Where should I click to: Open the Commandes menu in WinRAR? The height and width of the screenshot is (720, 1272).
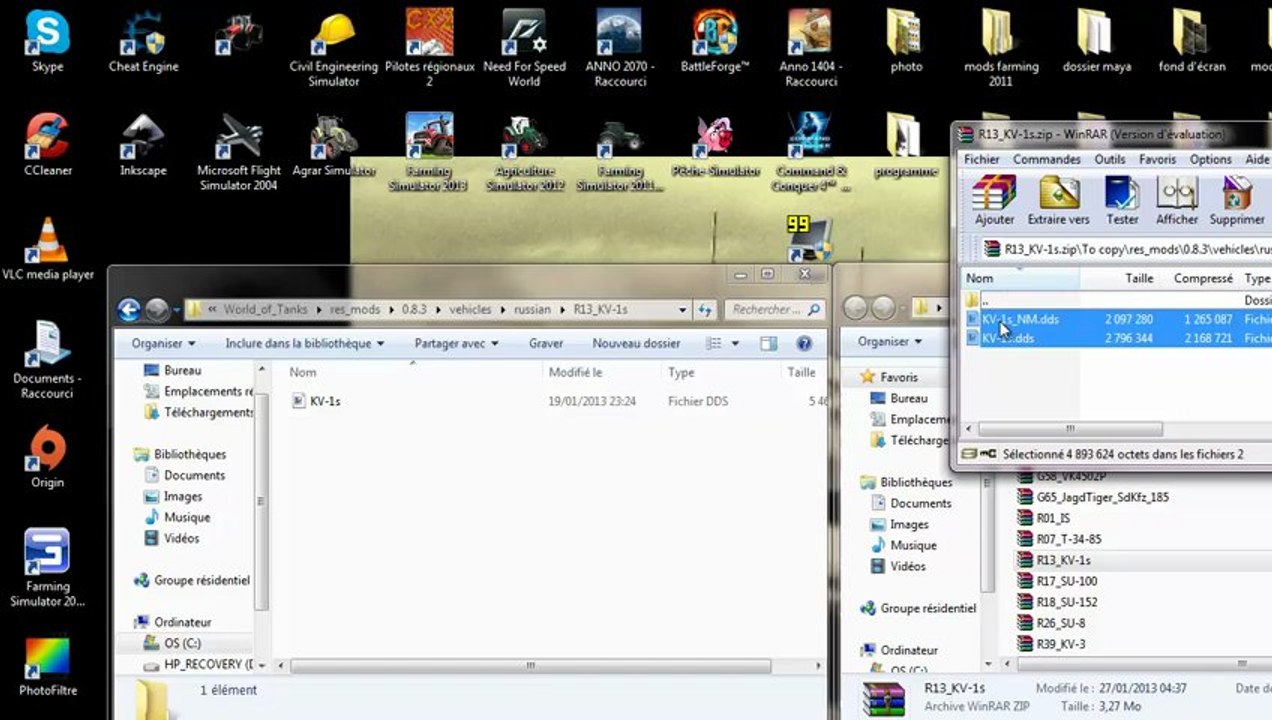click(x=1047, y=159)
